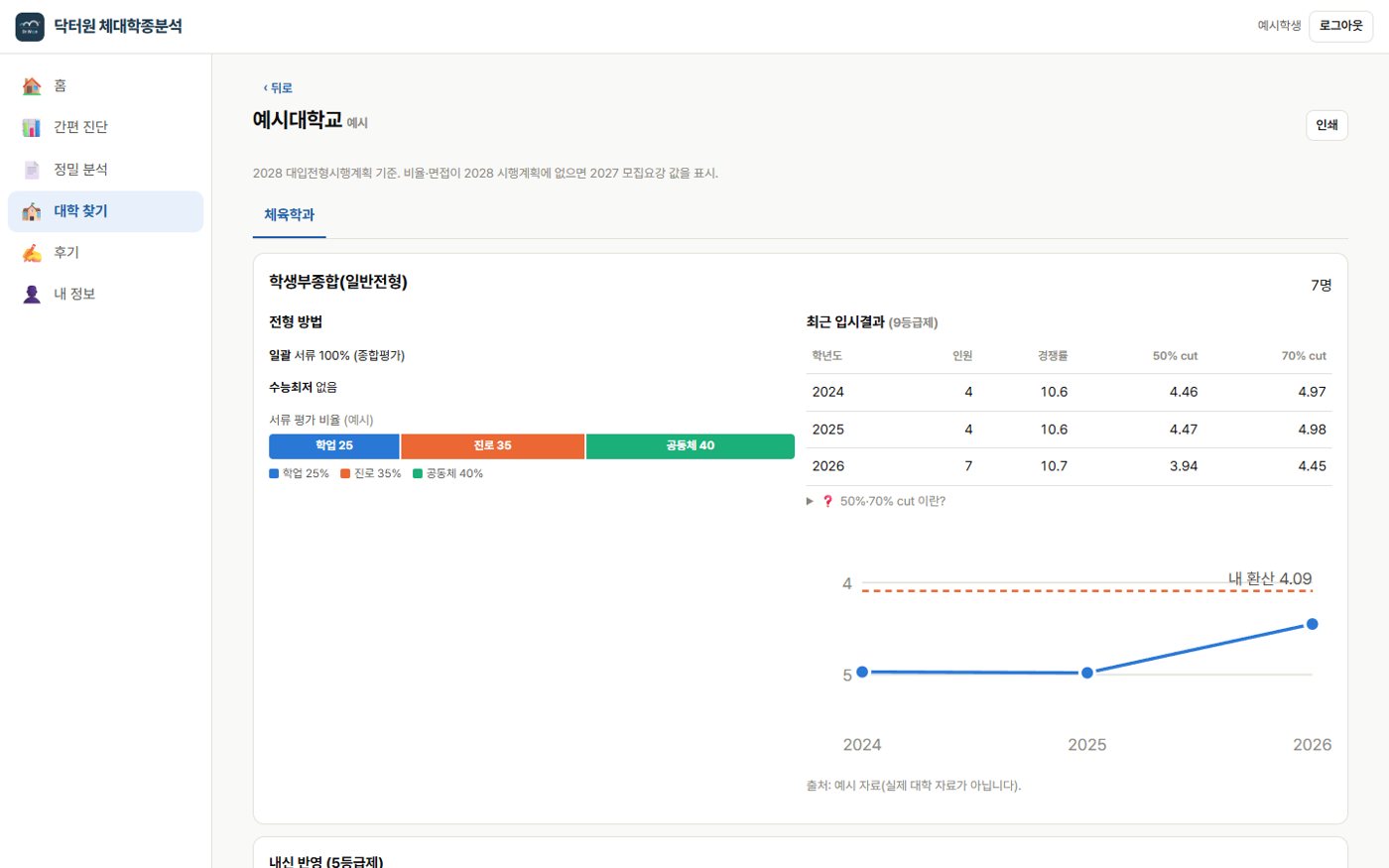Click the 수능최저 없음 text

tap(303, 387)
